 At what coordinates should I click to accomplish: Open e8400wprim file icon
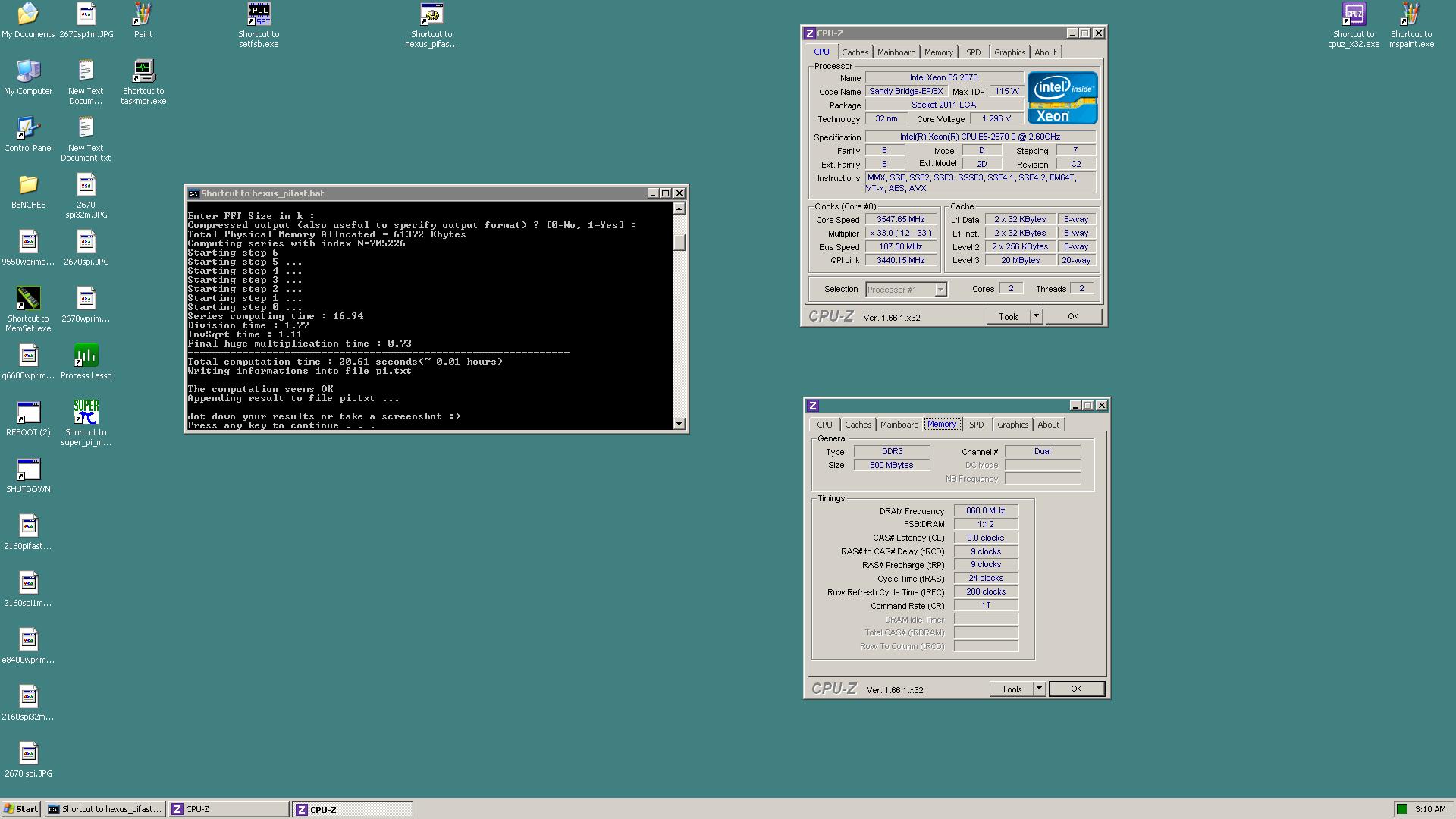(28, 646)
